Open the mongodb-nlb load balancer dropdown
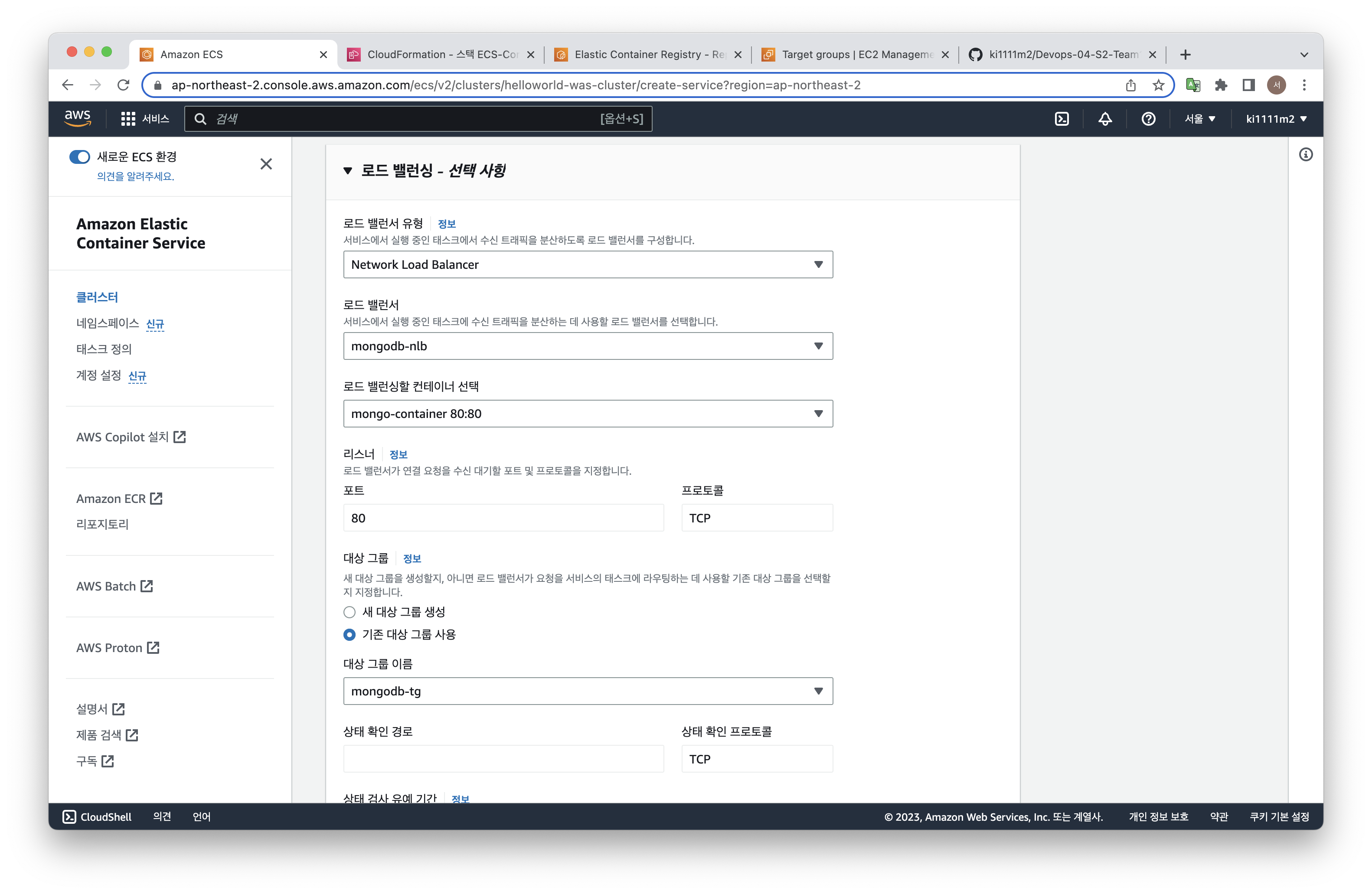Viewport: 1372px width, 894px height. (x=588, y=346)
